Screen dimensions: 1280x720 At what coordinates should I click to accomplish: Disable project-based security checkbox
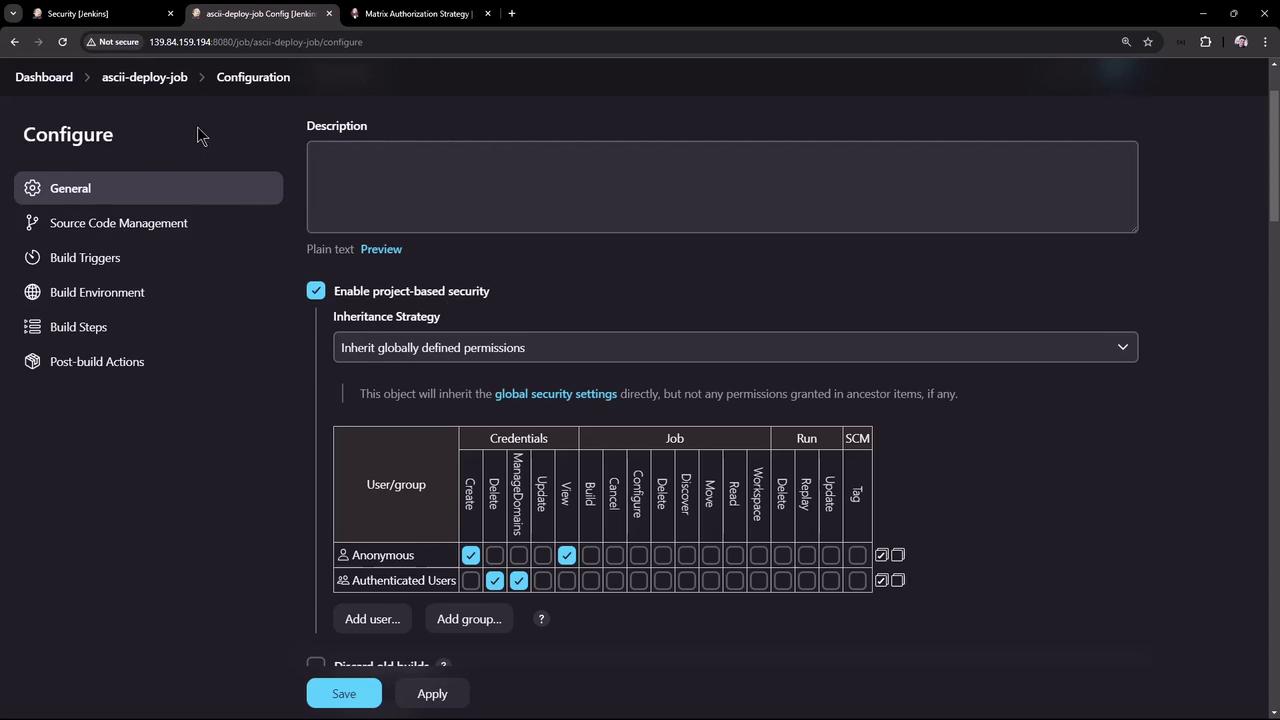[316, 291]
